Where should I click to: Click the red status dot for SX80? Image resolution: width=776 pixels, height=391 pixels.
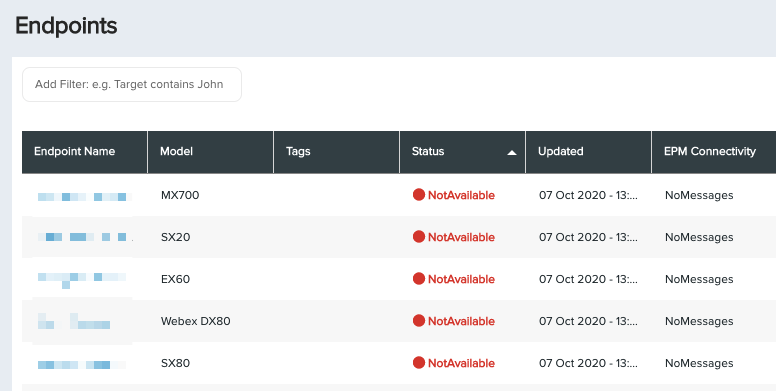click(x=419, y=363)
